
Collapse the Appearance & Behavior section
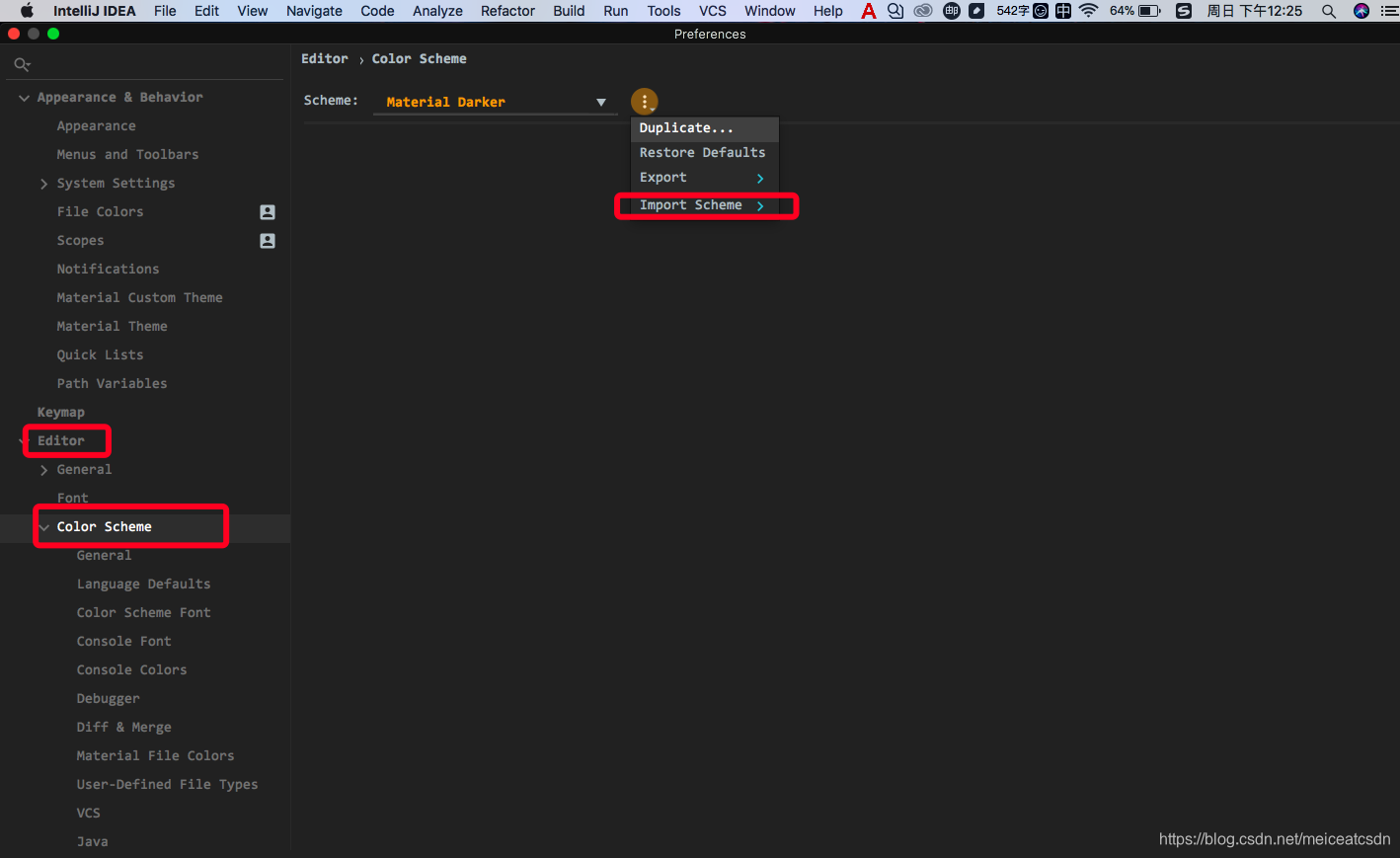click(24, 98)
